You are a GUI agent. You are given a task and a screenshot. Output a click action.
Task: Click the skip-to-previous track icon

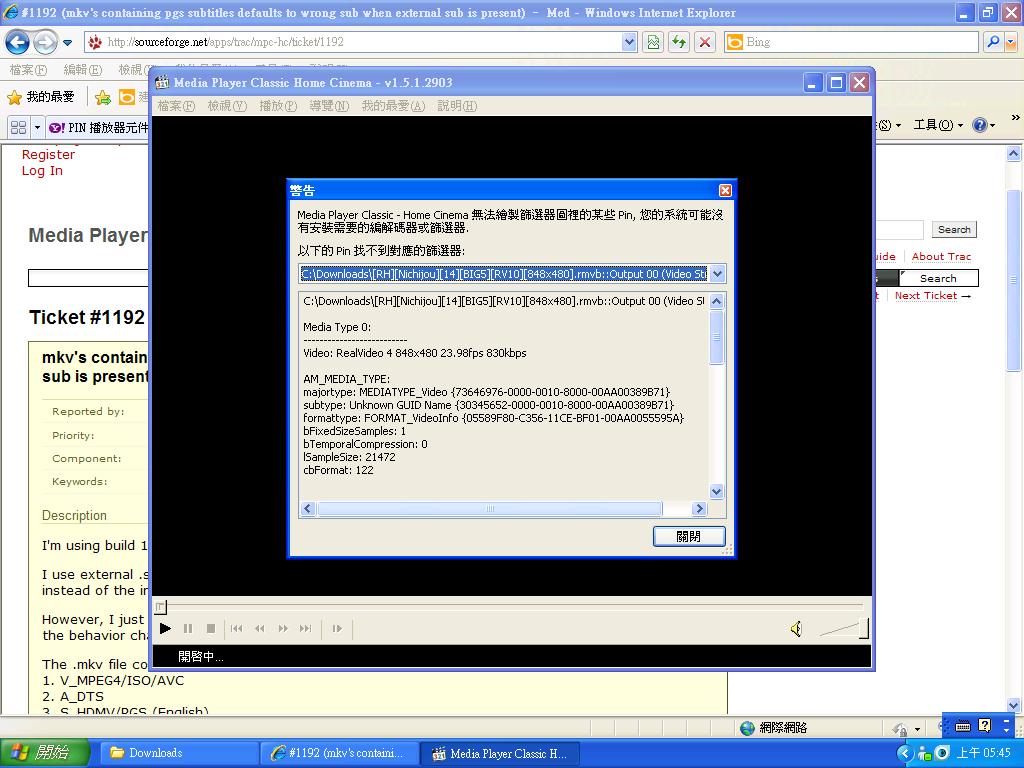click(x=237, y=629)
